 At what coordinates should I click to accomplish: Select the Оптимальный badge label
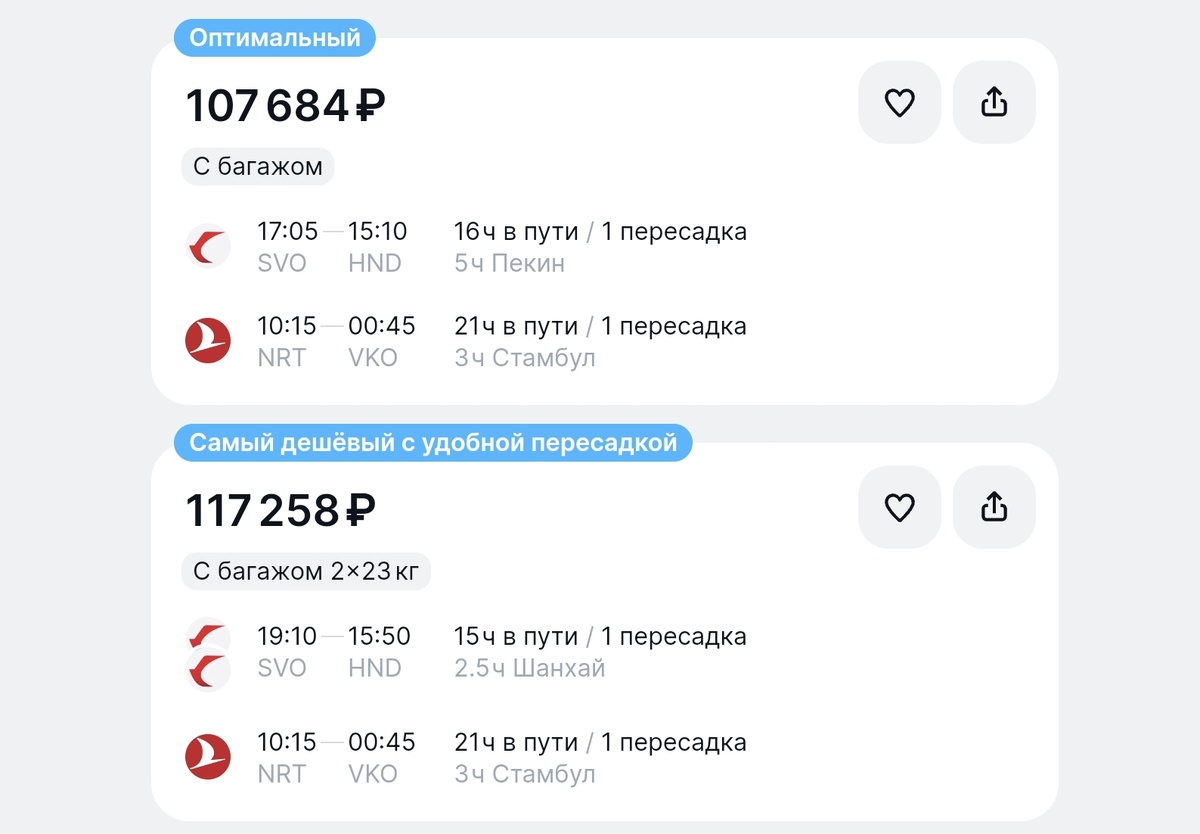[274, 38]
